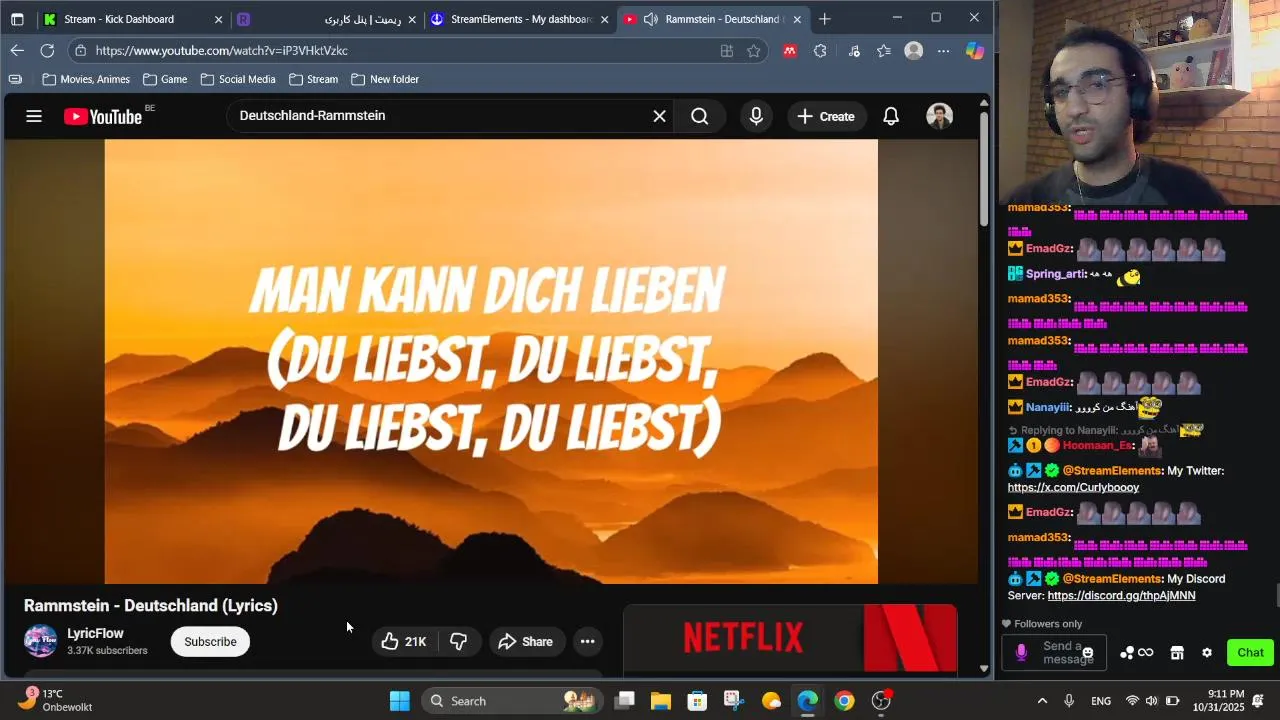Dislike the Rammstein video
This screenshot has width=1280, height=720.
(x=459, y=641)
